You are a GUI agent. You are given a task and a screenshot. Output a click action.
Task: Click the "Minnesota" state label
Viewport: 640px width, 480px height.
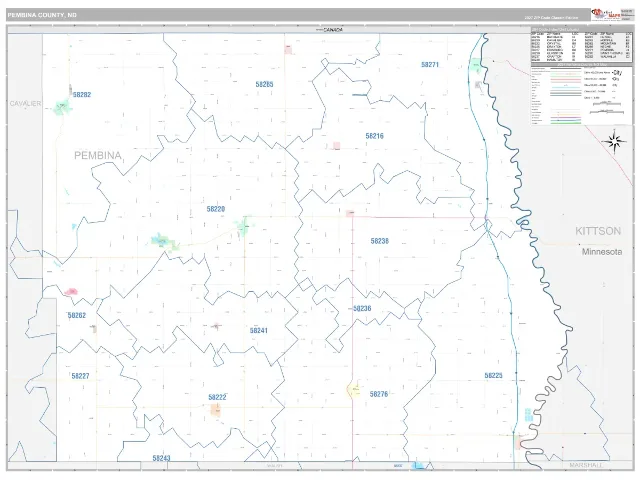point(602,252)
